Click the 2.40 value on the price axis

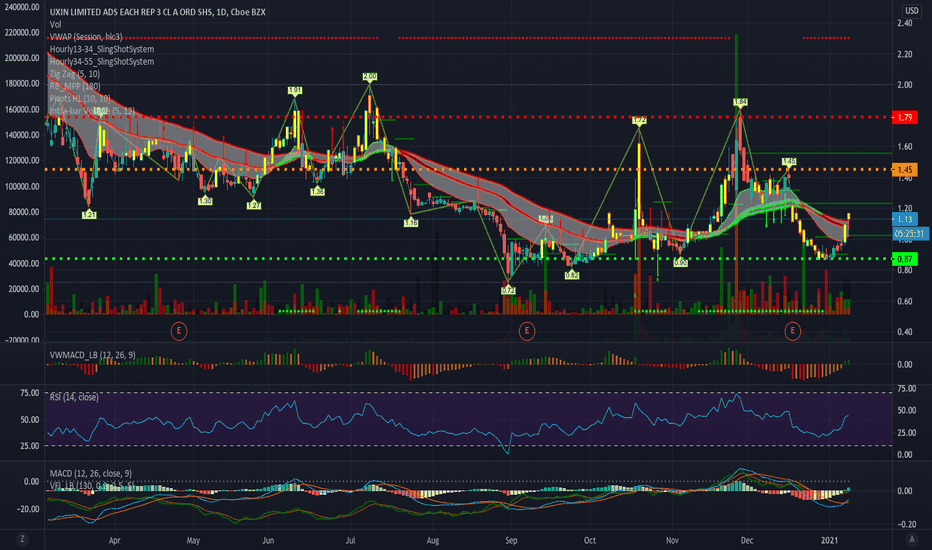(x=905, y=23)
